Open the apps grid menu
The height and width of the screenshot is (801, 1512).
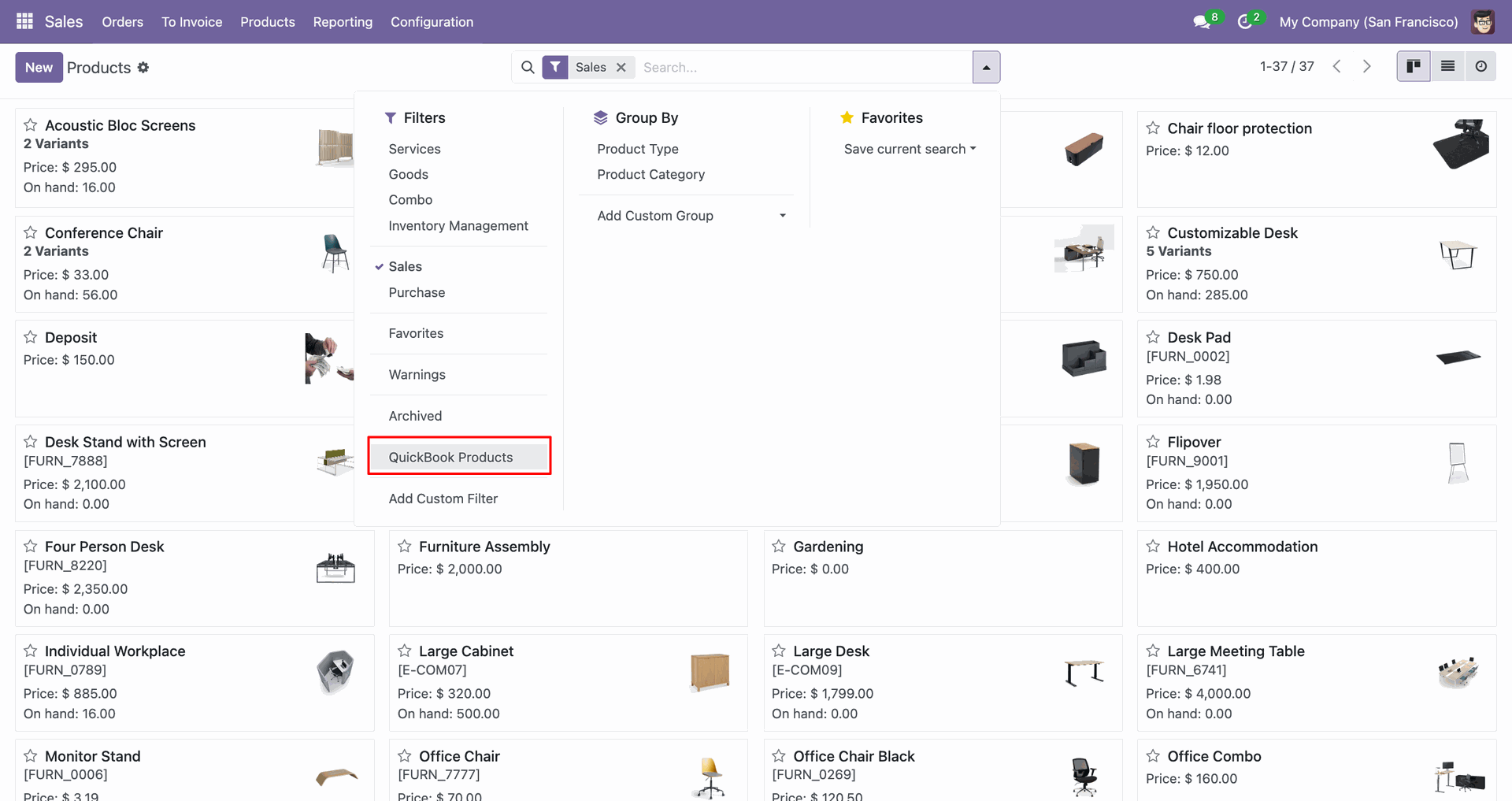[x=24, y=21]
